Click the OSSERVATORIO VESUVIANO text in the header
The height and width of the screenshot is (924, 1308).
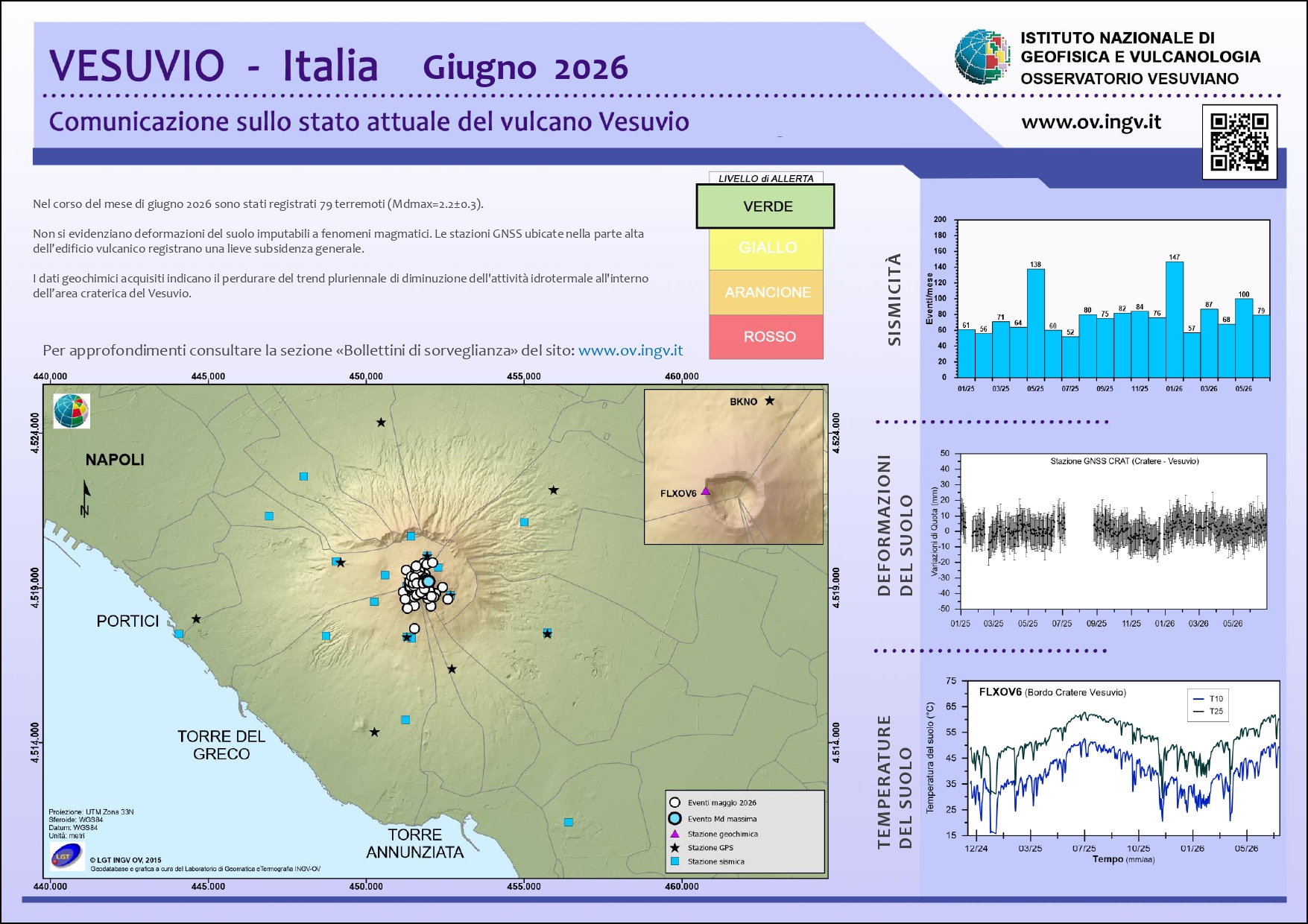(1130, 78)
